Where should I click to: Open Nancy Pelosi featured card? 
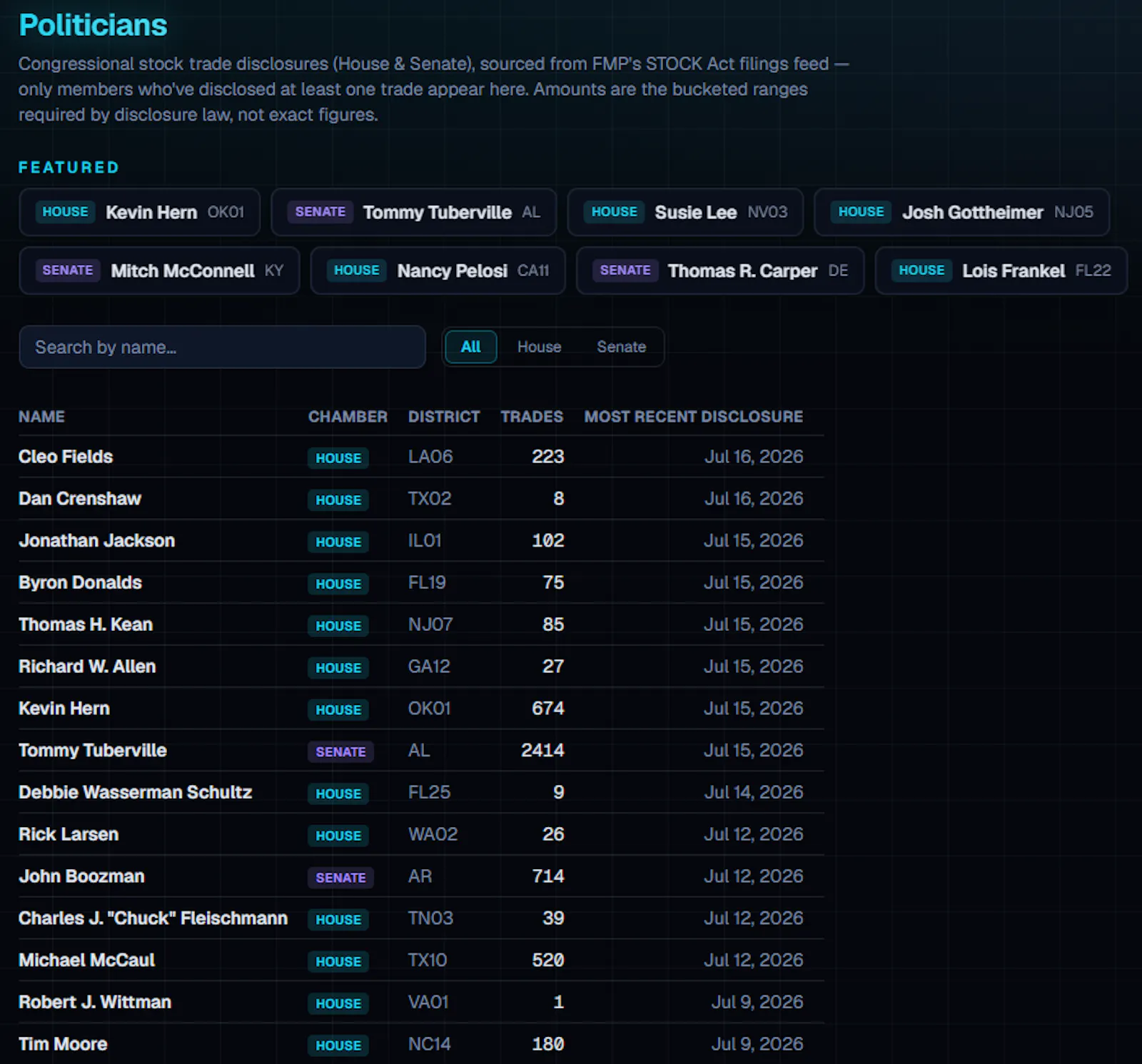pyautogui.click(x=438, y=270)
